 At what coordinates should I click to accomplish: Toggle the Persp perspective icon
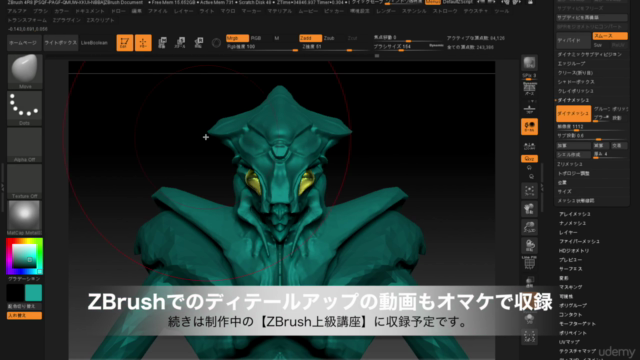click(529, 89)
